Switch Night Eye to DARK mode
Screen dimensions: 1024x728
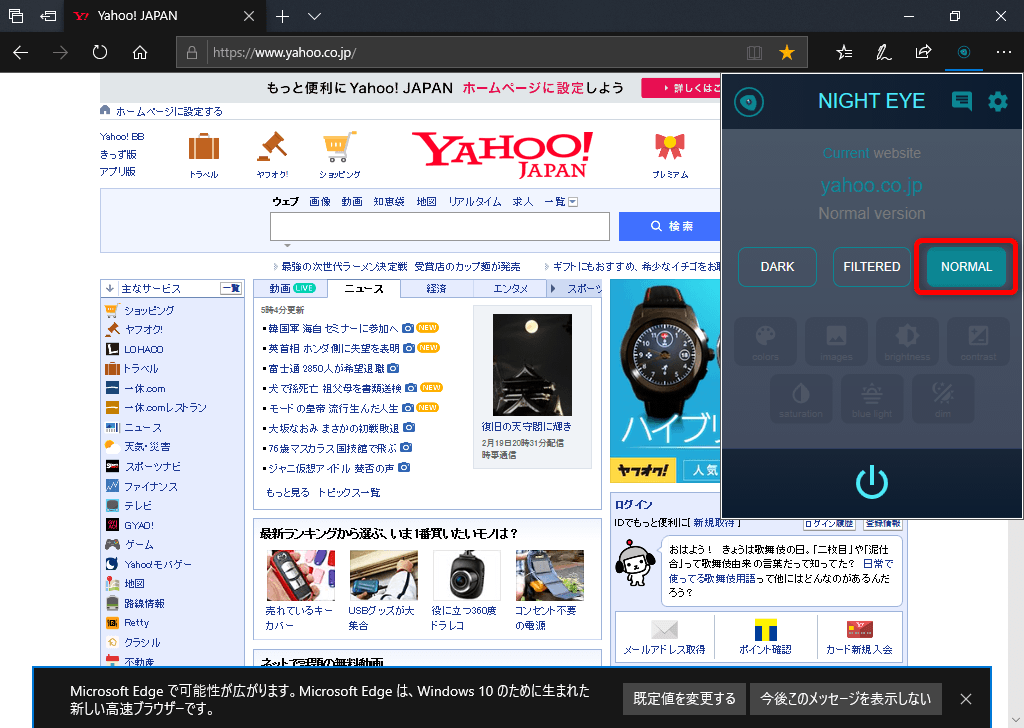coord(777,266)
